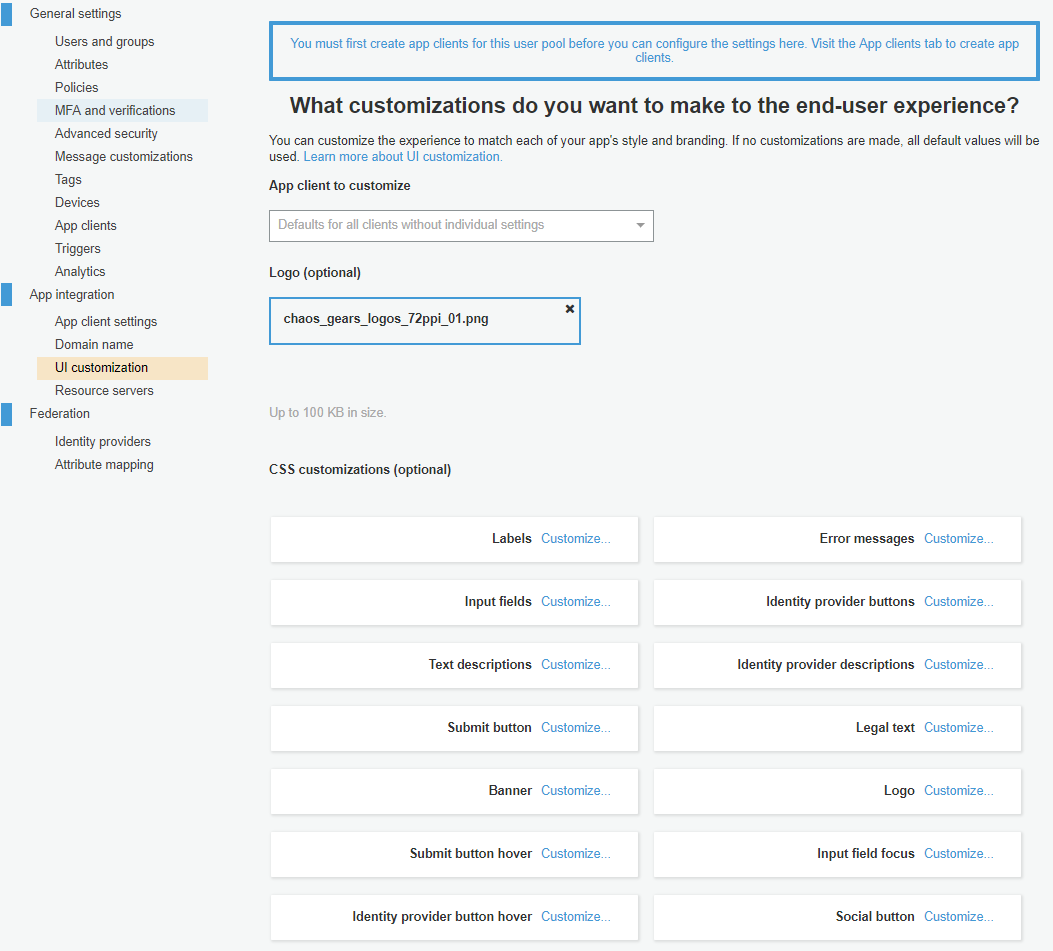Open the App client to customize dropdown
Screen dimensions: 1053x951
(x=461, y=225)
